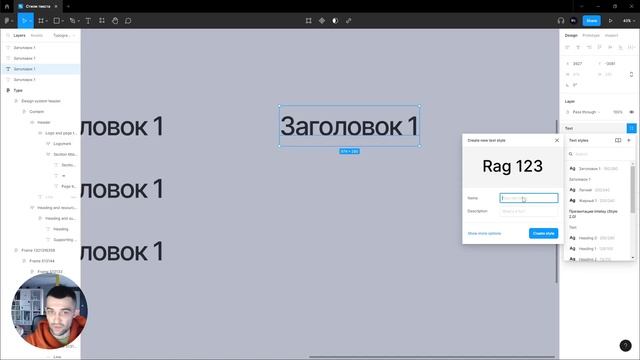
Task: Switch to the Assets tab
Action: [x=37, y=36]
